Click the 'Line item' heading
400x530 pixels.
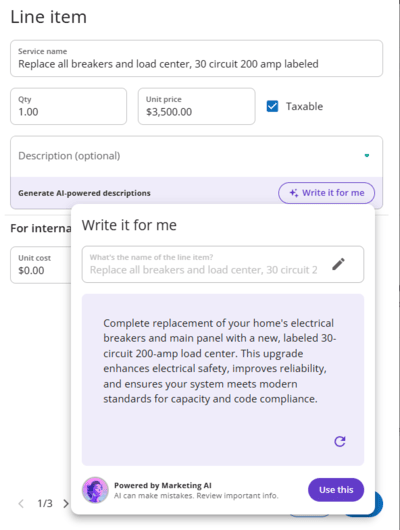click(x=49, y=17)
